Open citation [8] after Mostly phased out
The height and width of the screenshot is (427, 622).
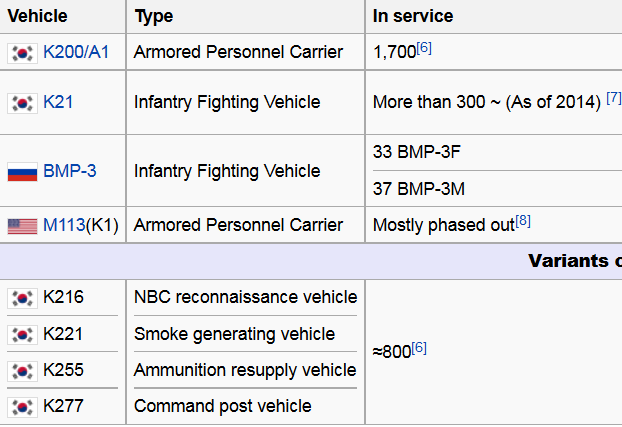[x=523, y=221]
